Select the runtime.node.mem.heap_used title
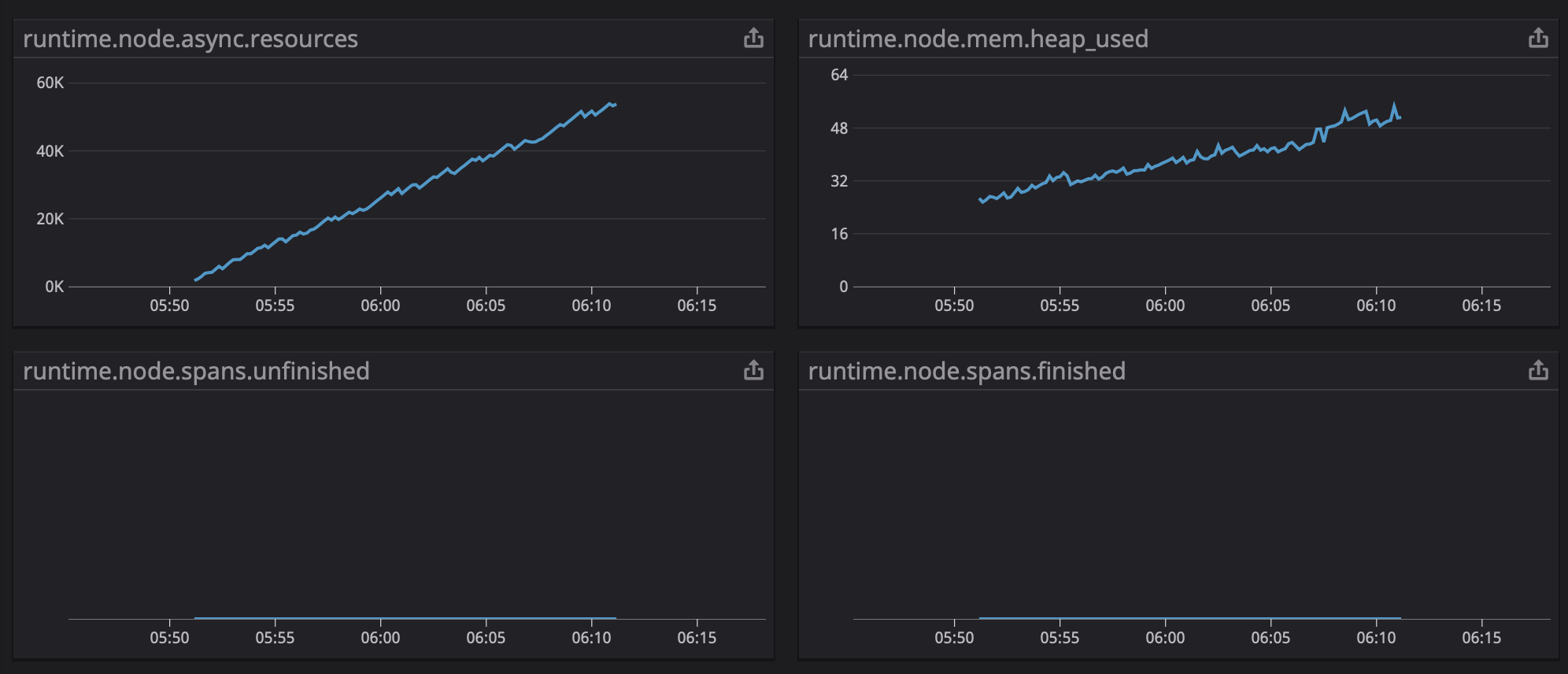The width and height of the screenshot is (1568, 674). pos(978,39)
